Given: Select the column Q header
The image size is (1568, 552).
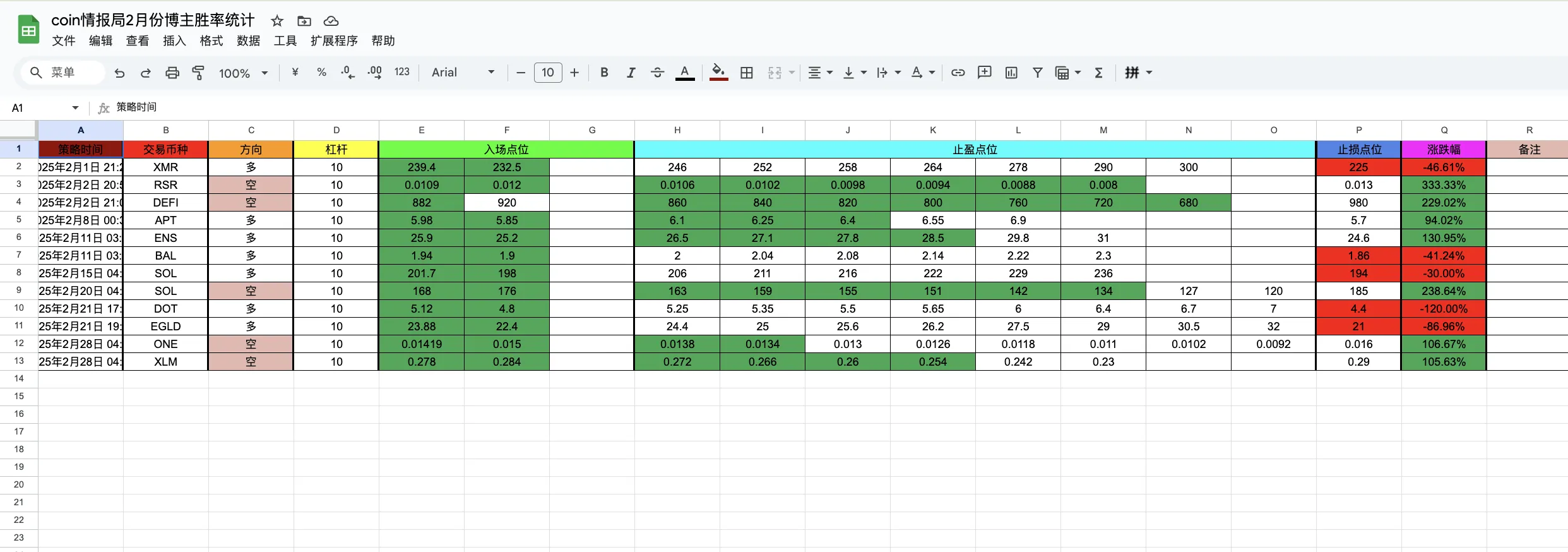Looking at the screenshot, I should point(1444,130).
